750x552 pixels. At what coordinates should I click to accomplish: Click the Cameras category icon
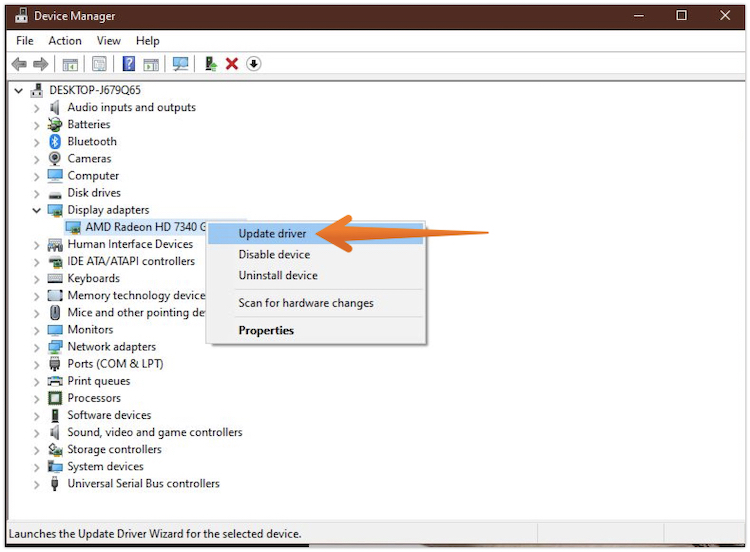55,159
